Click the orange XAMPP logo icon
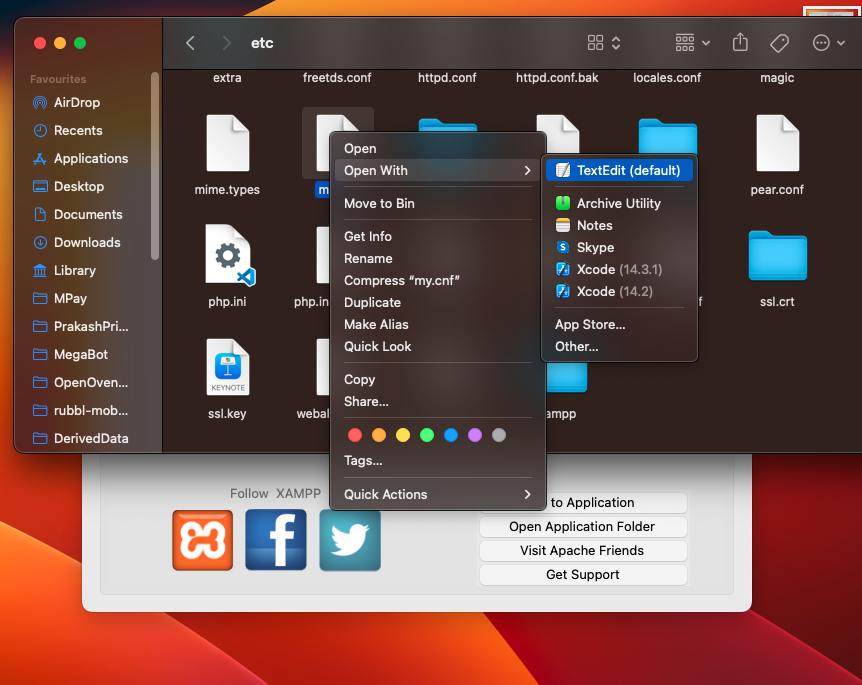Viewport: 862px width, 685px height. point(202,540)
